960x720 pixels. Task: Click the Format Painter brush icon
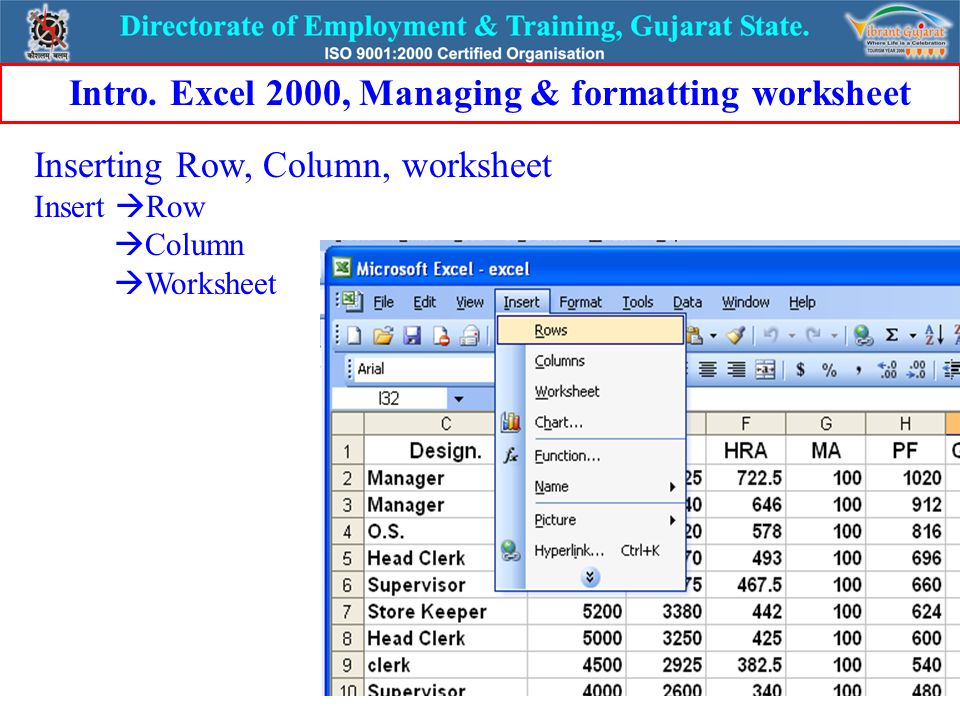[735, 336]
